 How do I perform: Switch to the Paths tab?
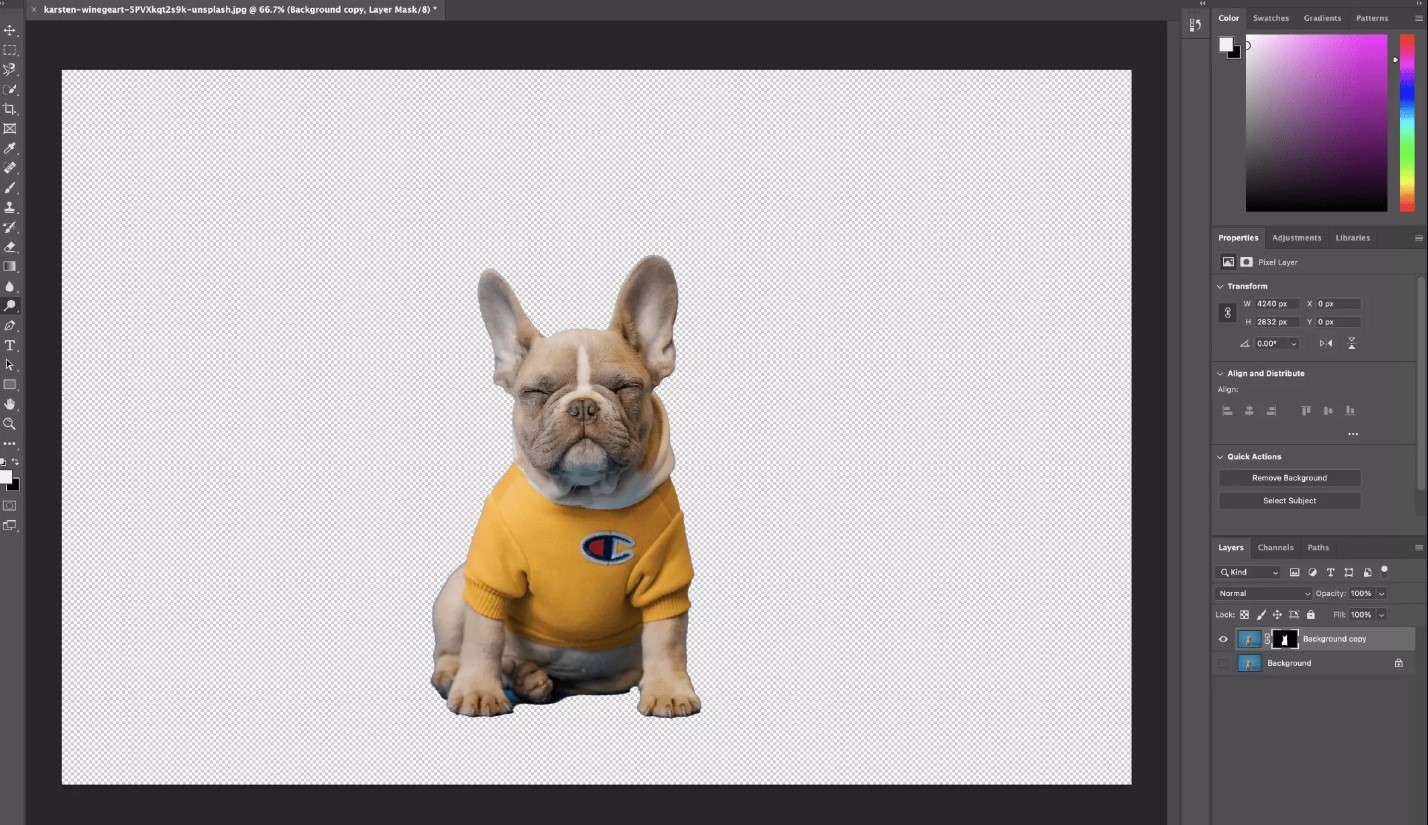point(1319,548)
